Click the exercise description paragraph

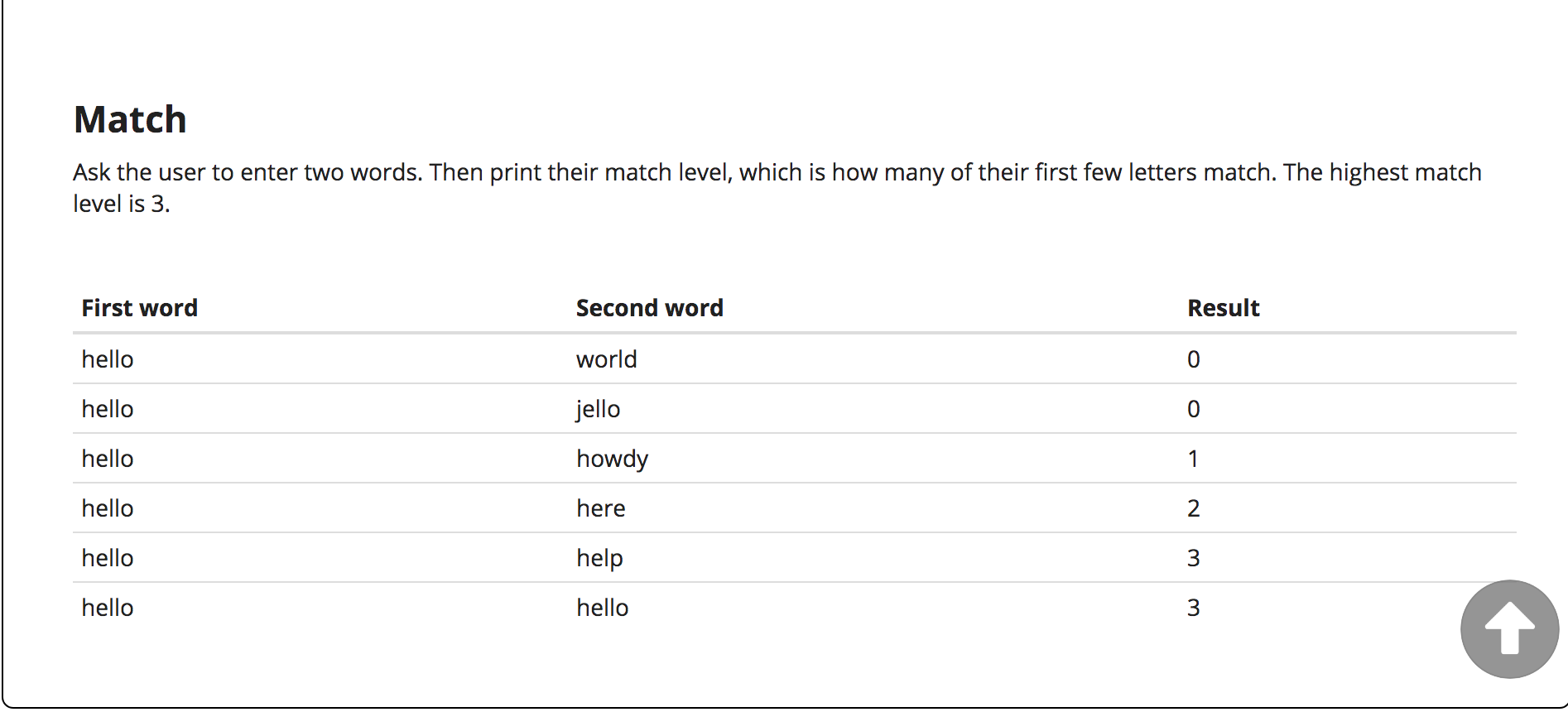(x=777, y=188)
